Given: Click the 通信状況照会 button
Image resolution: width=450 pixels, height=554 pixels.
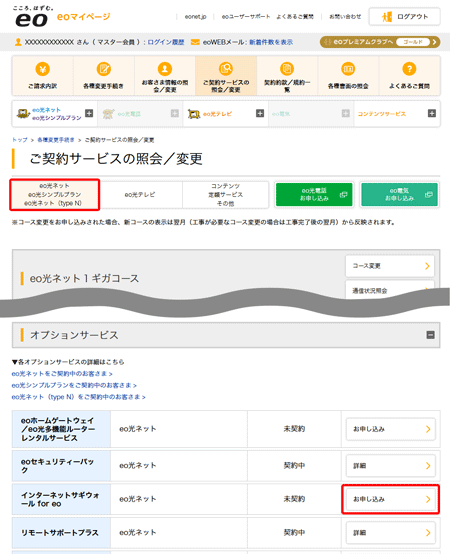Looking at the screenshot, I should click(x=390, y=290).
